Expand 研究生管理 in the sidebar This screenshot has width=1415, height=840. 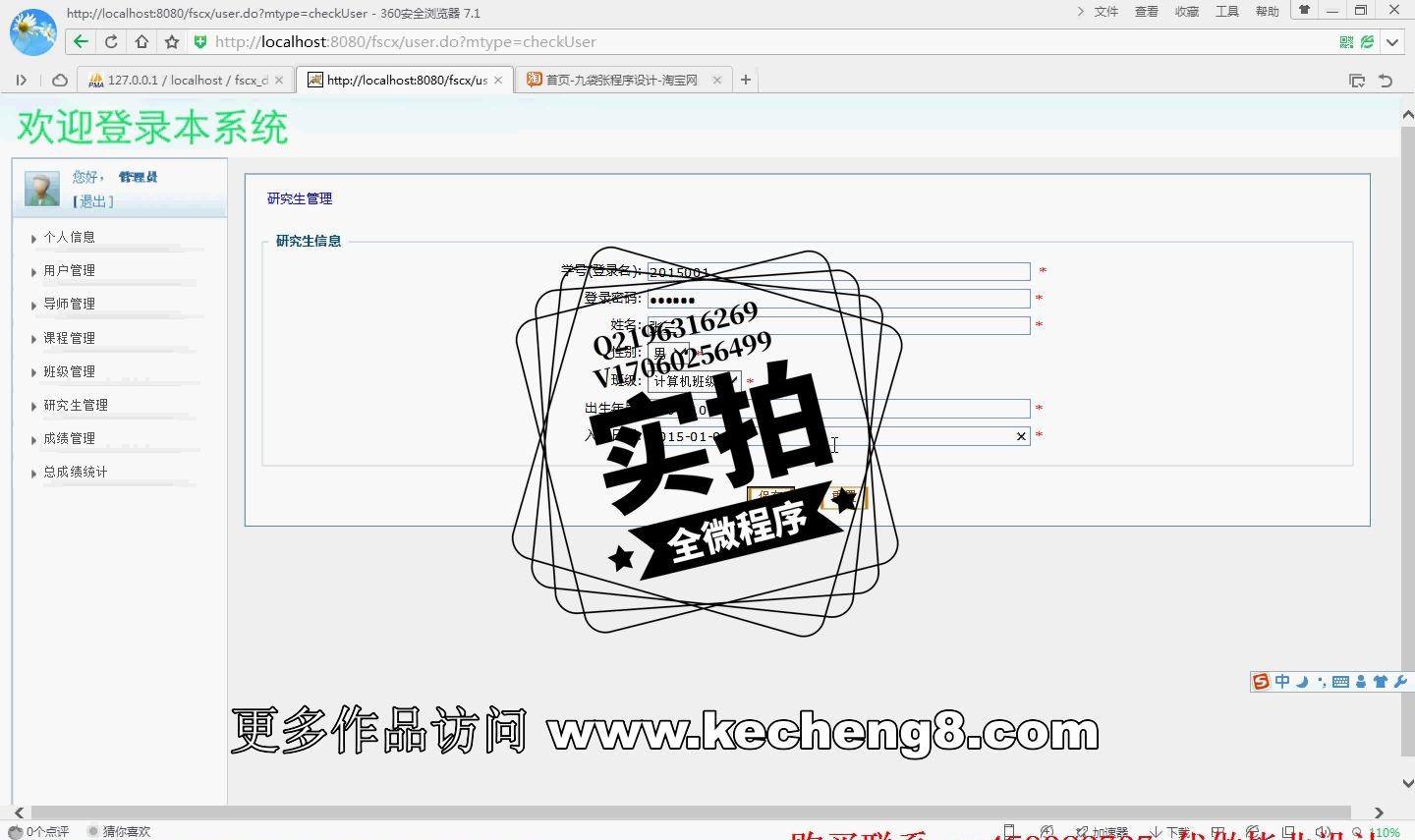(76, 405)
